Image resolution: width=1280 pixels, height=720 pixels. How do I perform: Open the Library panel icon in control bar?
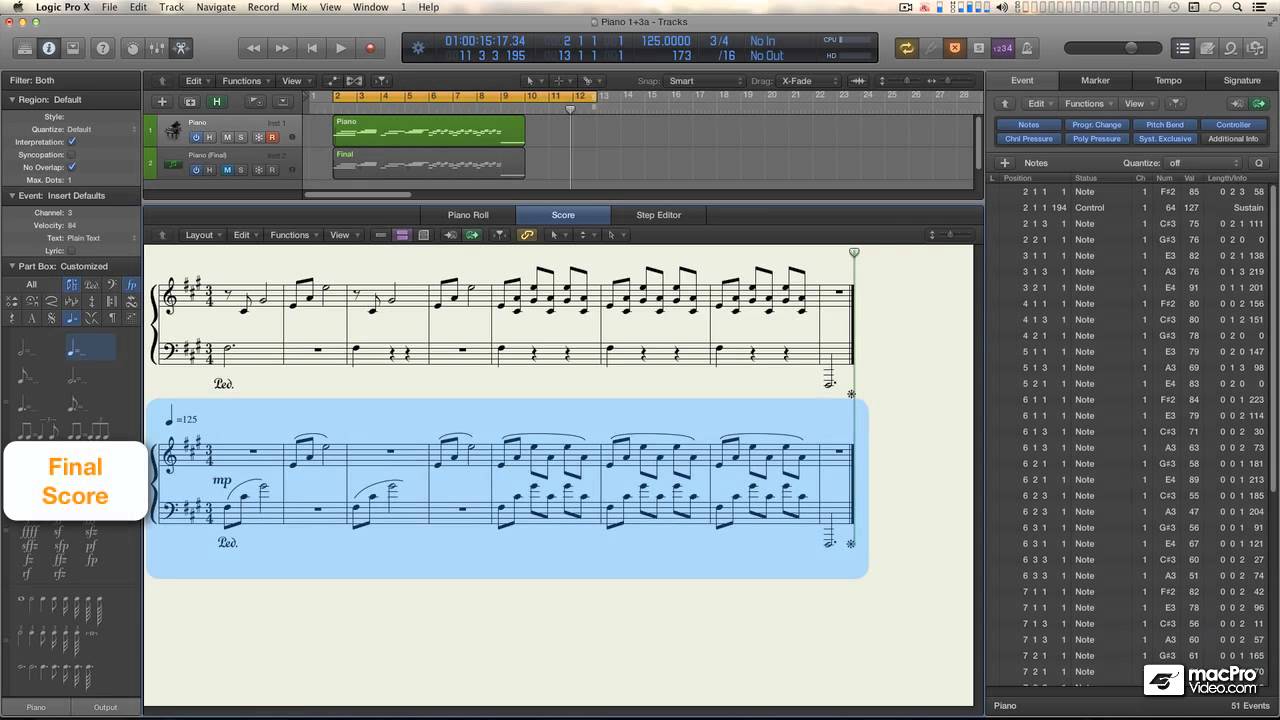[25, 47]
